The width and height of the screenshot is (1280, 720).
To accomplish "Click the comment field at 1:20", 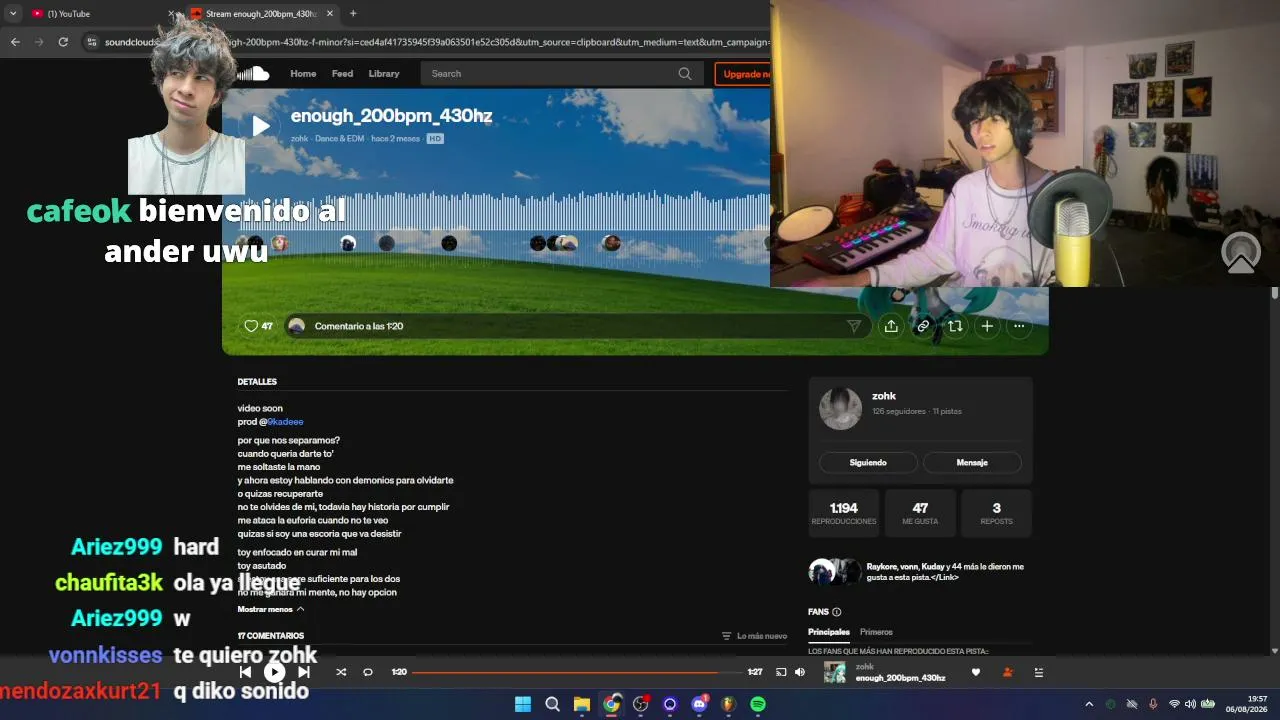I will pos(577,326).
